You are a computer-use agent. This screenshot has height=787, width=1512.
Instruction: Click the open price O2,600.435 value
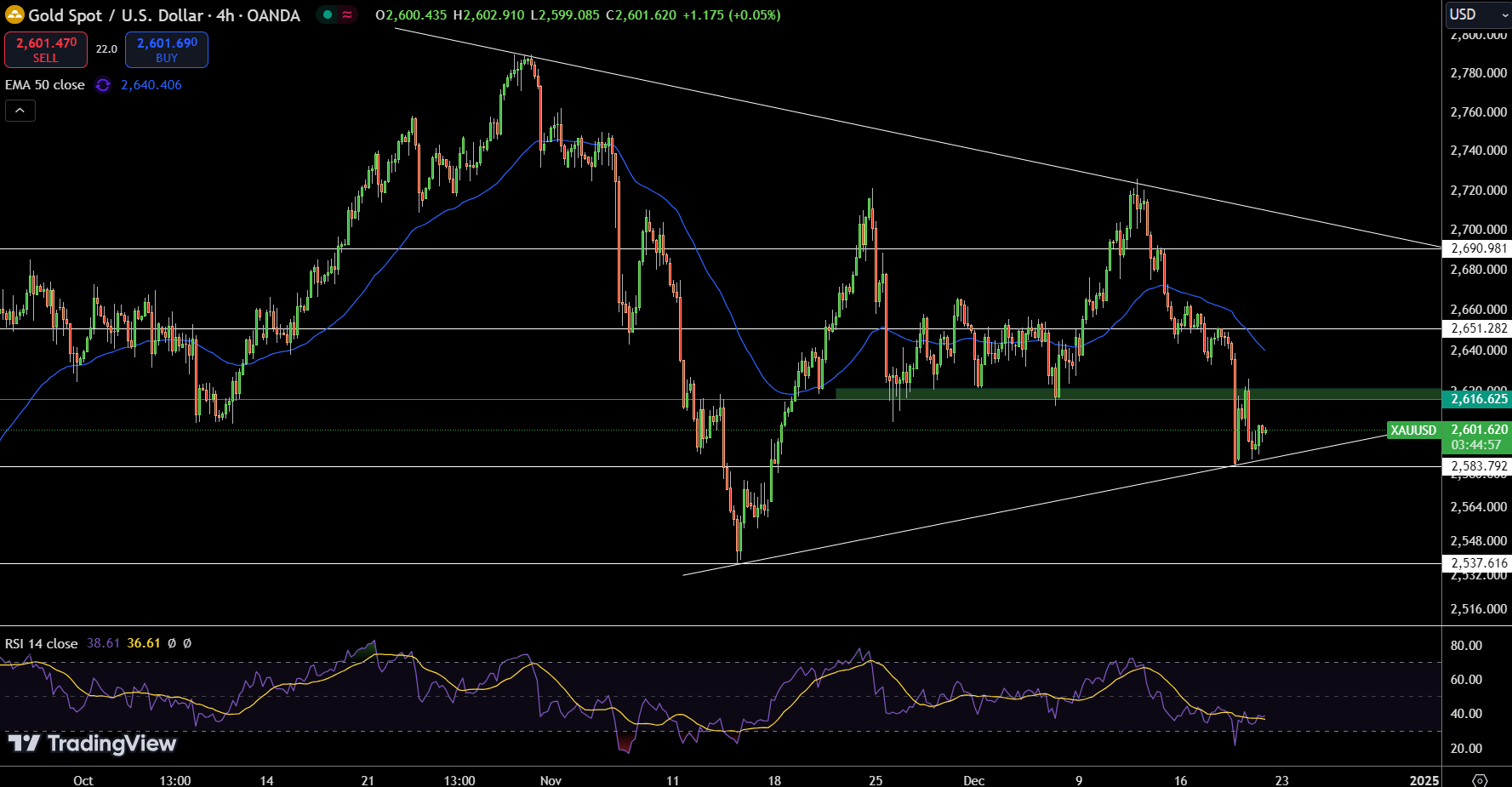coord(411,15)
